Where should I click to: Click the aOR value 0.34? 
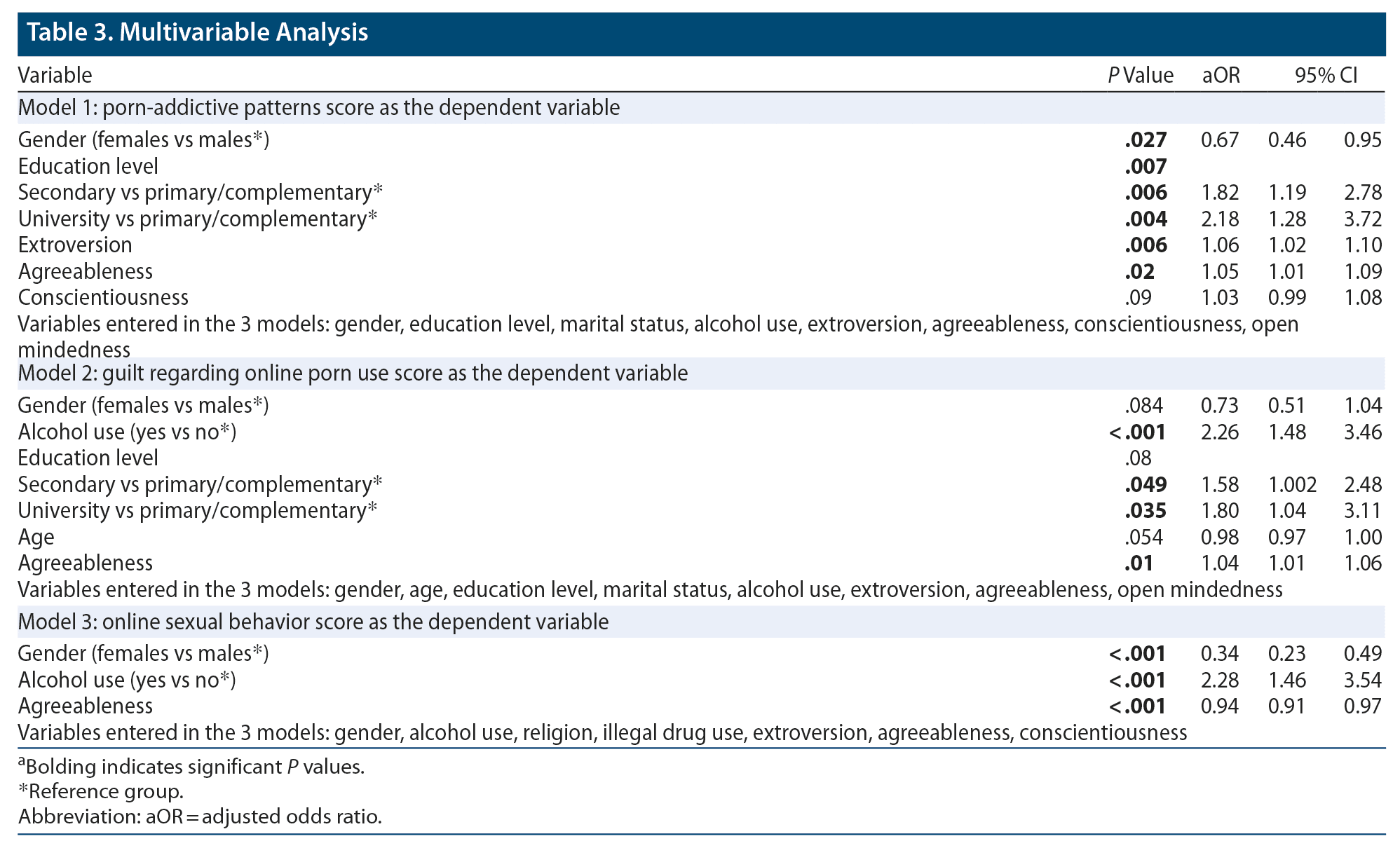[x=1220, y=654]
